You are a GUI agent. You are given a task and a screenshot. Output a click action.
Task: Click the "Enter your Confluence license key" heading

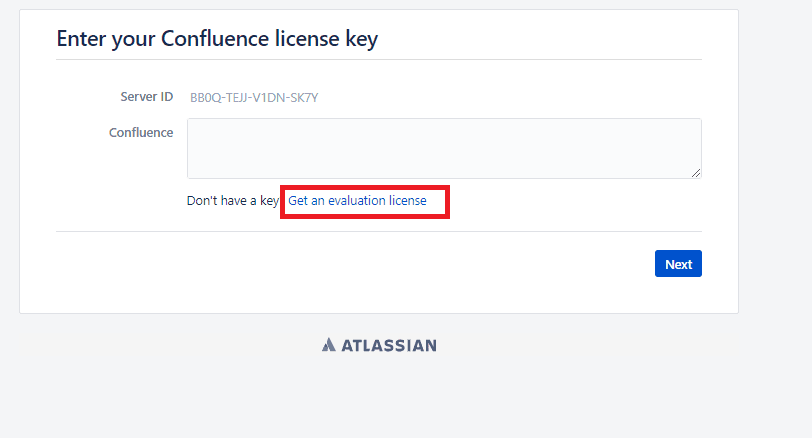coord(217,39)
